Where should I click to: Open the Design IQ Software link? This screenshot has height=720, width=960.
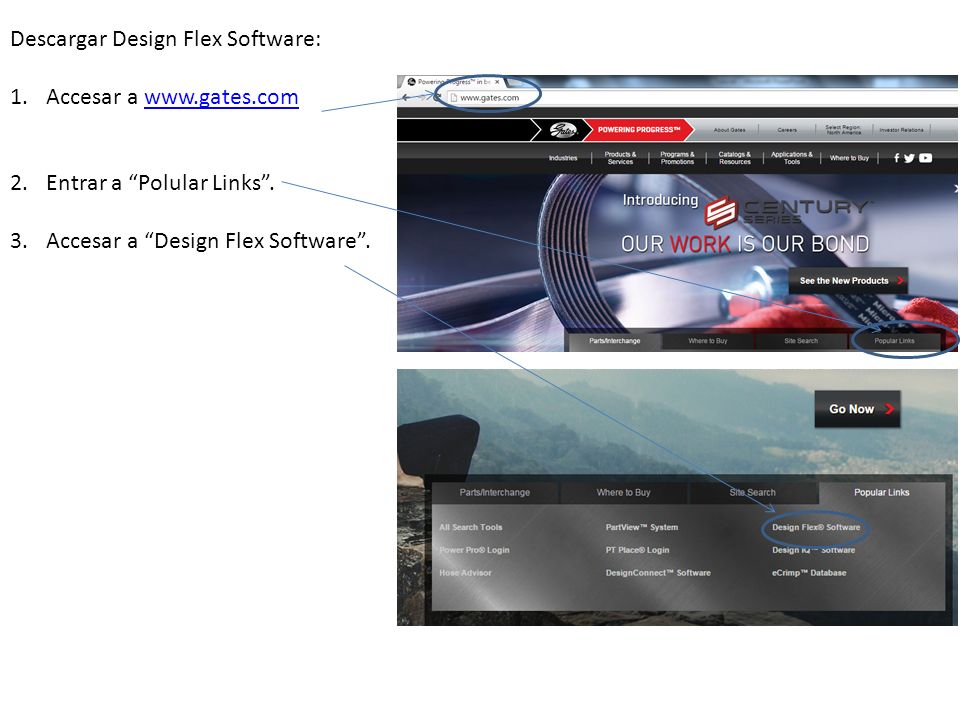813,550
